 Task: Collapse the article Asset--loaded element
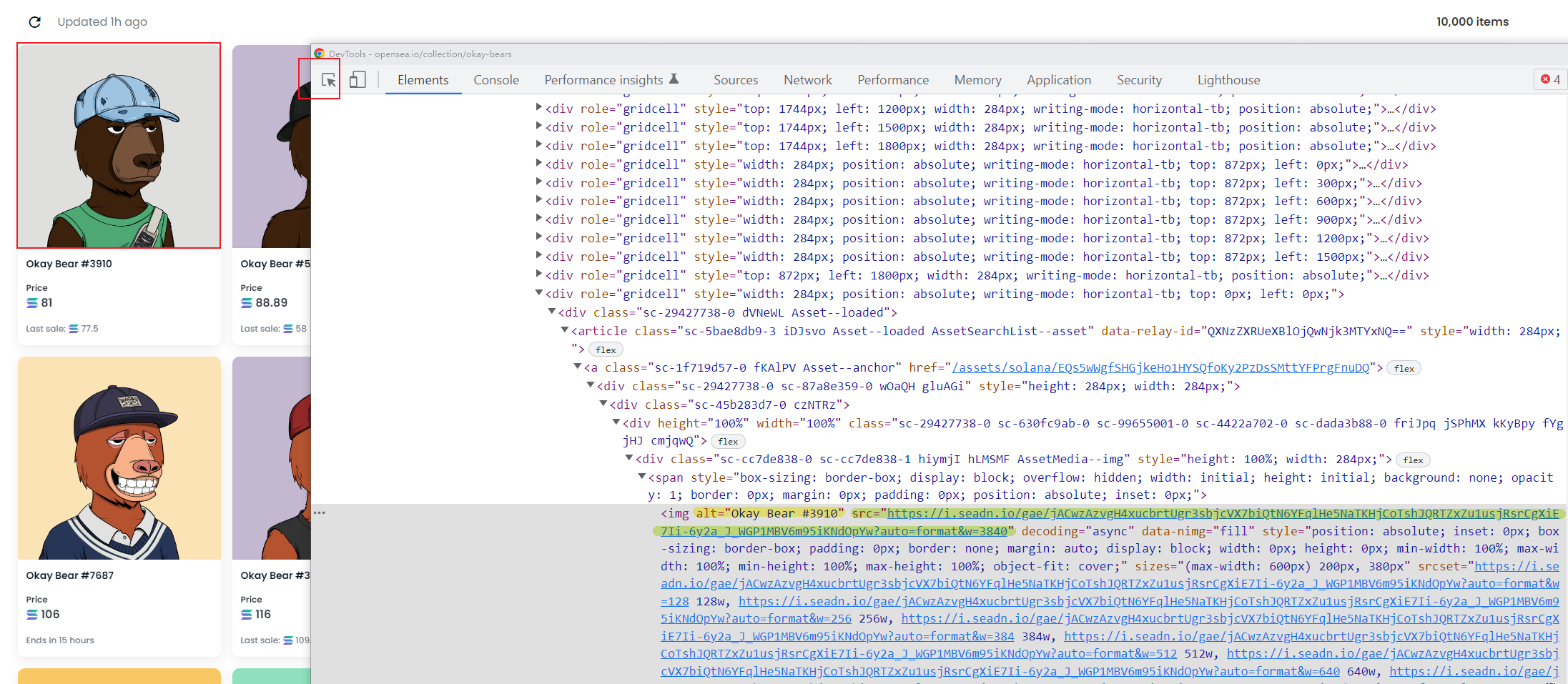coord(564,330)
